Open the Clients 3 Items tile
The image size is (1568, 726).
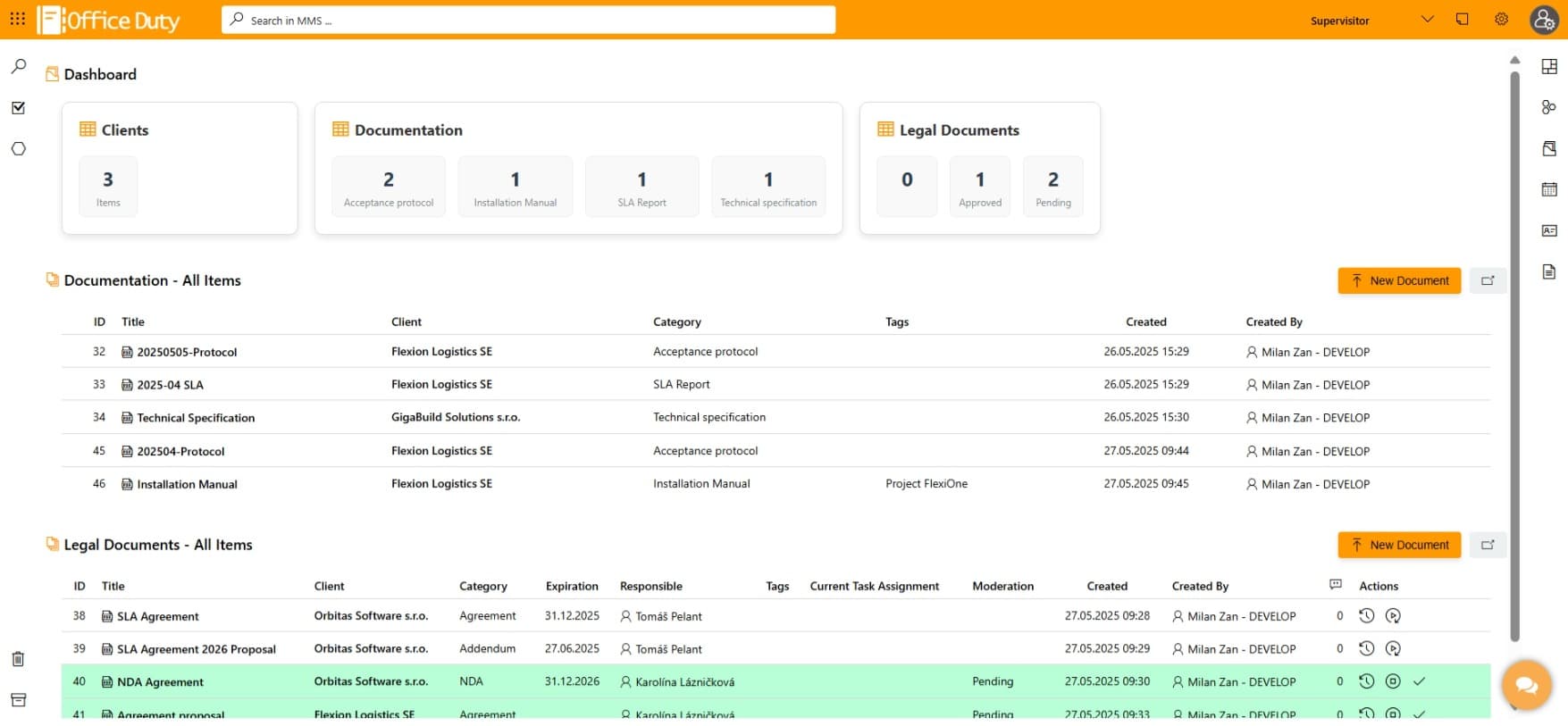[108, 187]
